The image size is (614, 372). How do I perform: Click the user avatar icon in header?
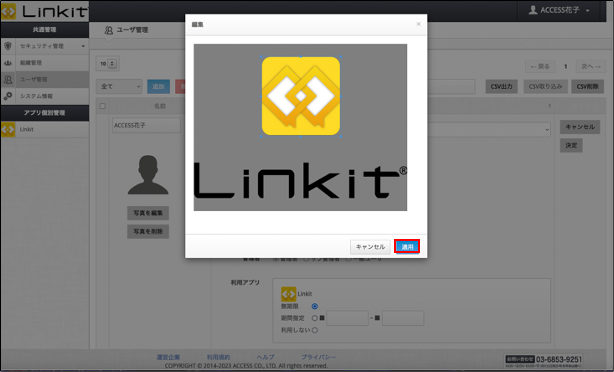533,10
